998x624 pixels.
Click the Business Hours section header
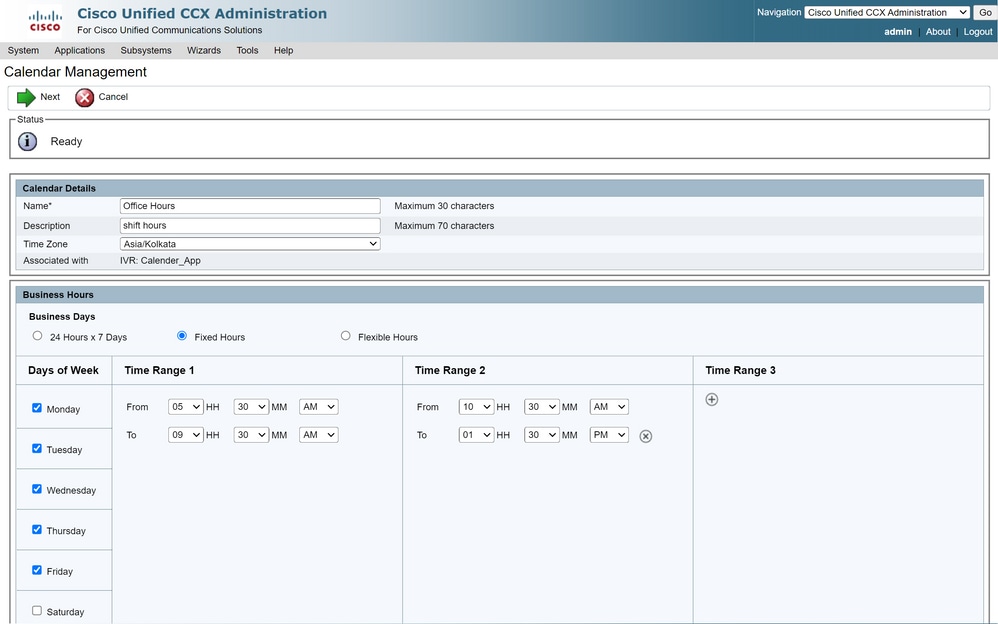tap(58, 295)
